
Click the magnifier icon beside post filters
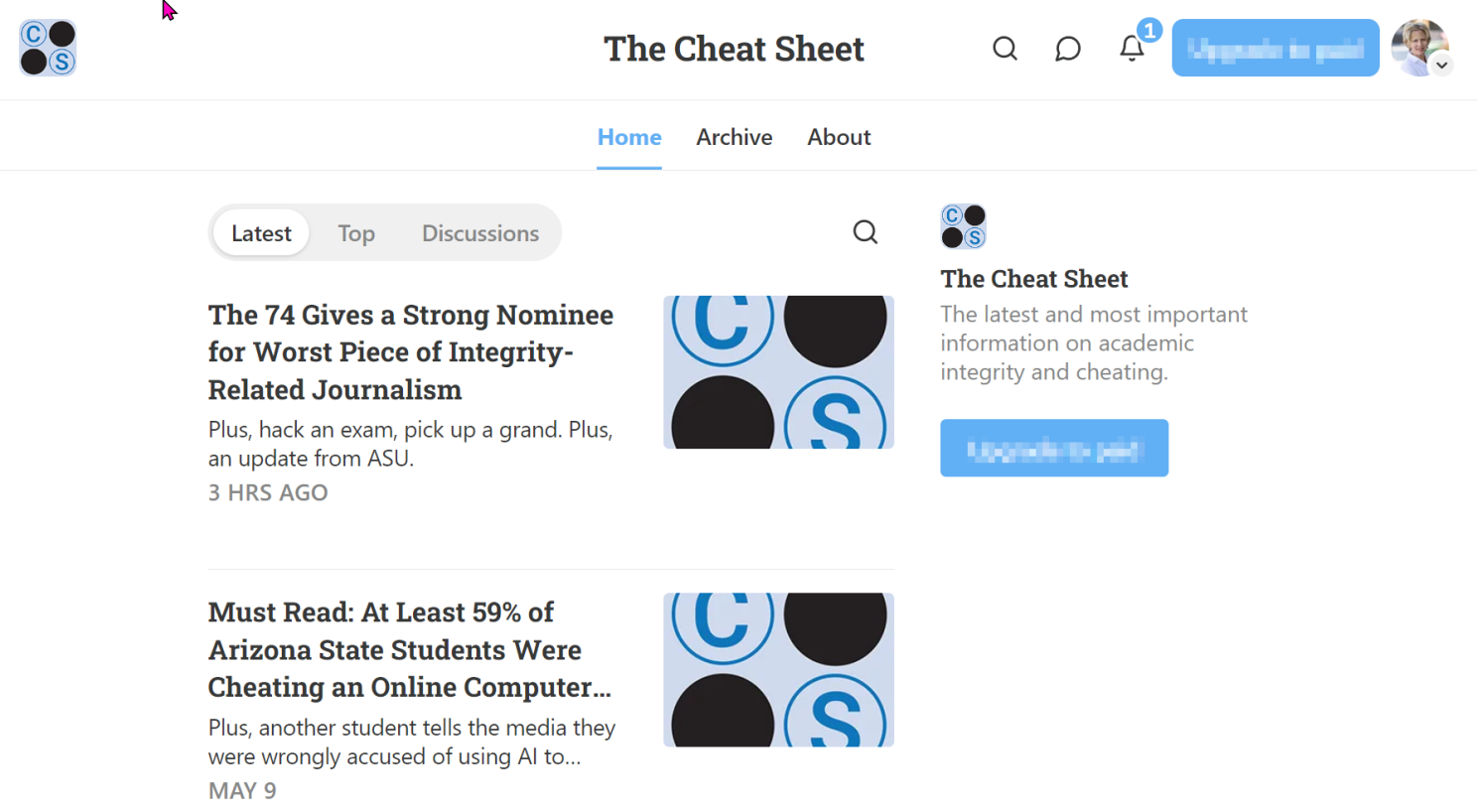(x=865, y=232)
